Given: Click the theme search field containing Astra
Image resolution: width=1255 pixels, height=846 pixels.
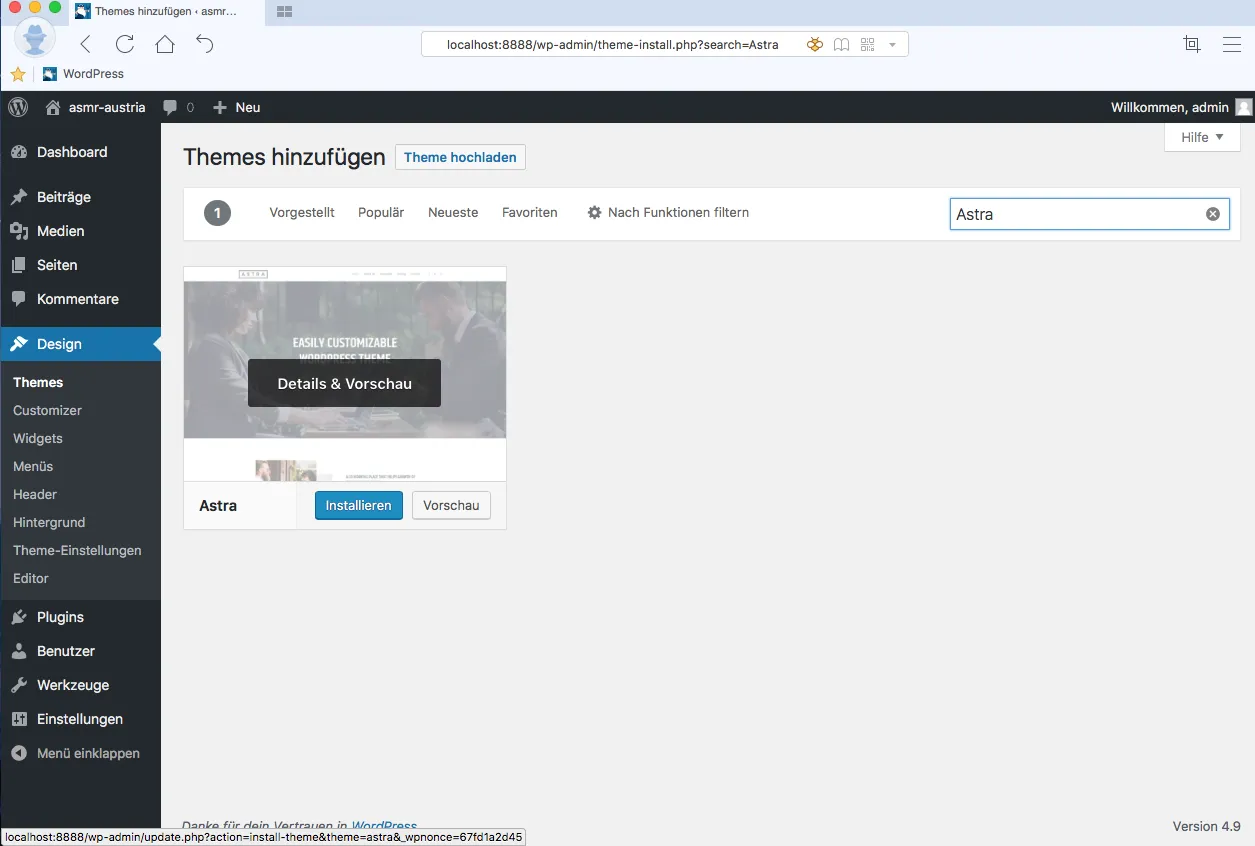Looking at the screenshot, I should click(x=1089, y=214).
